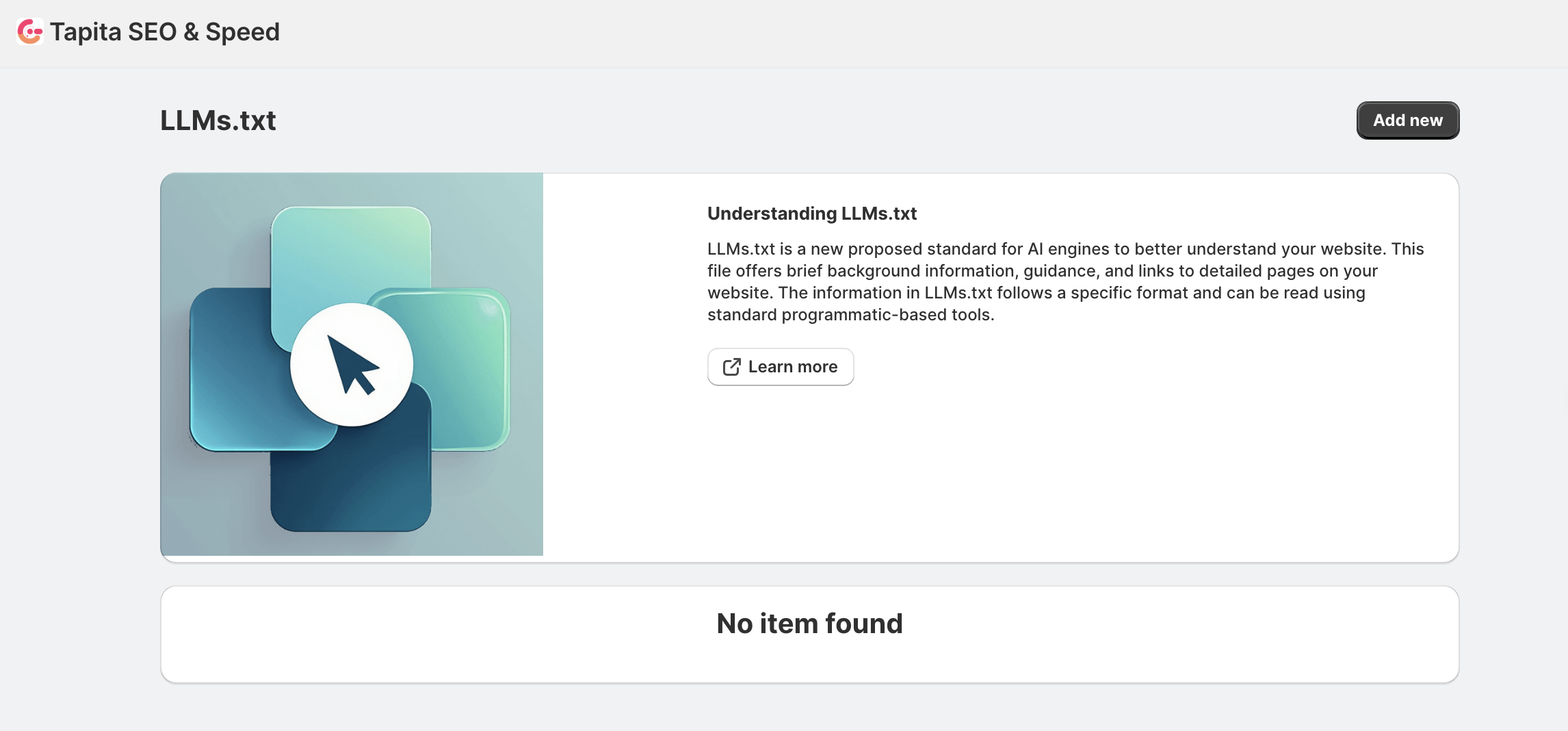Click the description line starting 'file offers brief'
This screenshot has width=1568, height=731.
click(x=1042, y=271)
